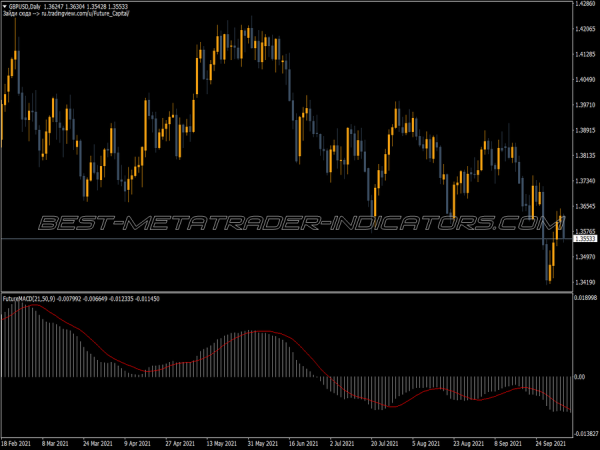The image size is (600, 450).
Task: Click the FutureMACD(21,50,9) indicator label
Action: point(29,298)
